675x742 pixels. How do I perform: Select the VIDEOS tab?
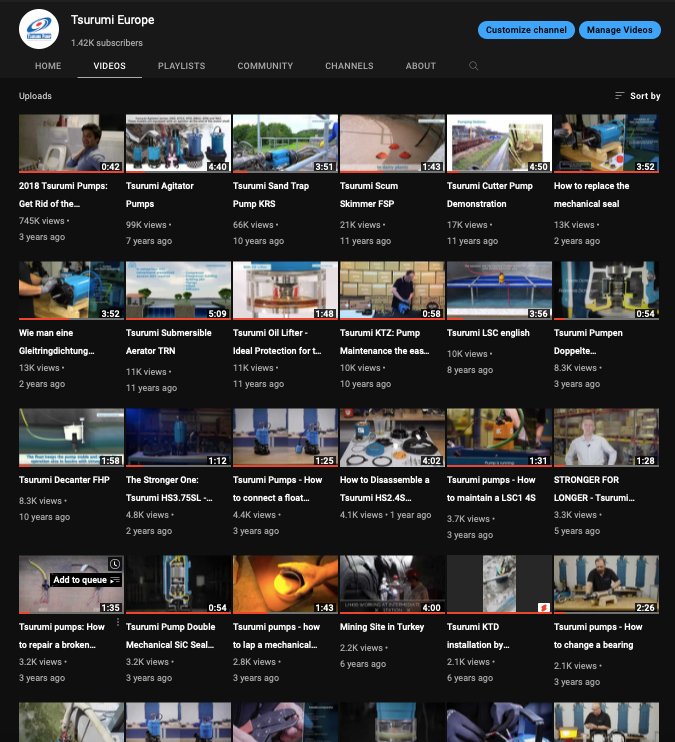109,66
